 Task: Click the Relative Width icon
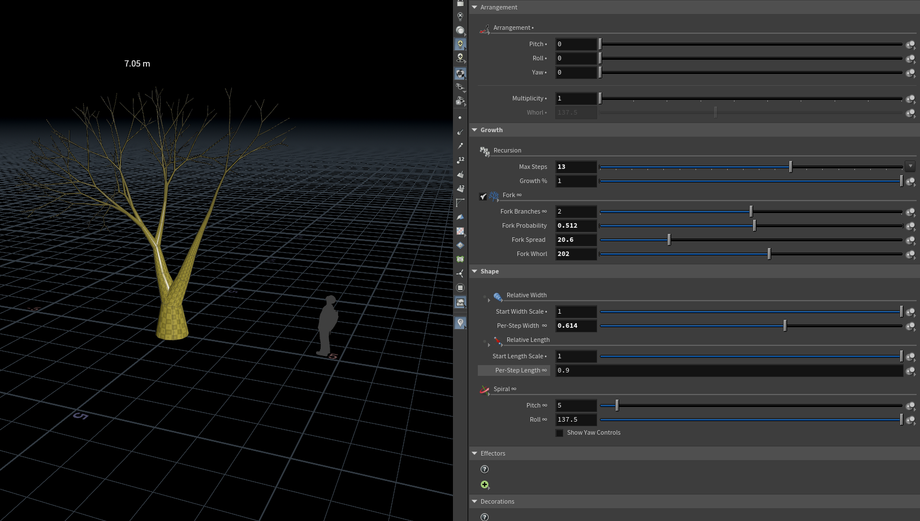coord(498,296)
